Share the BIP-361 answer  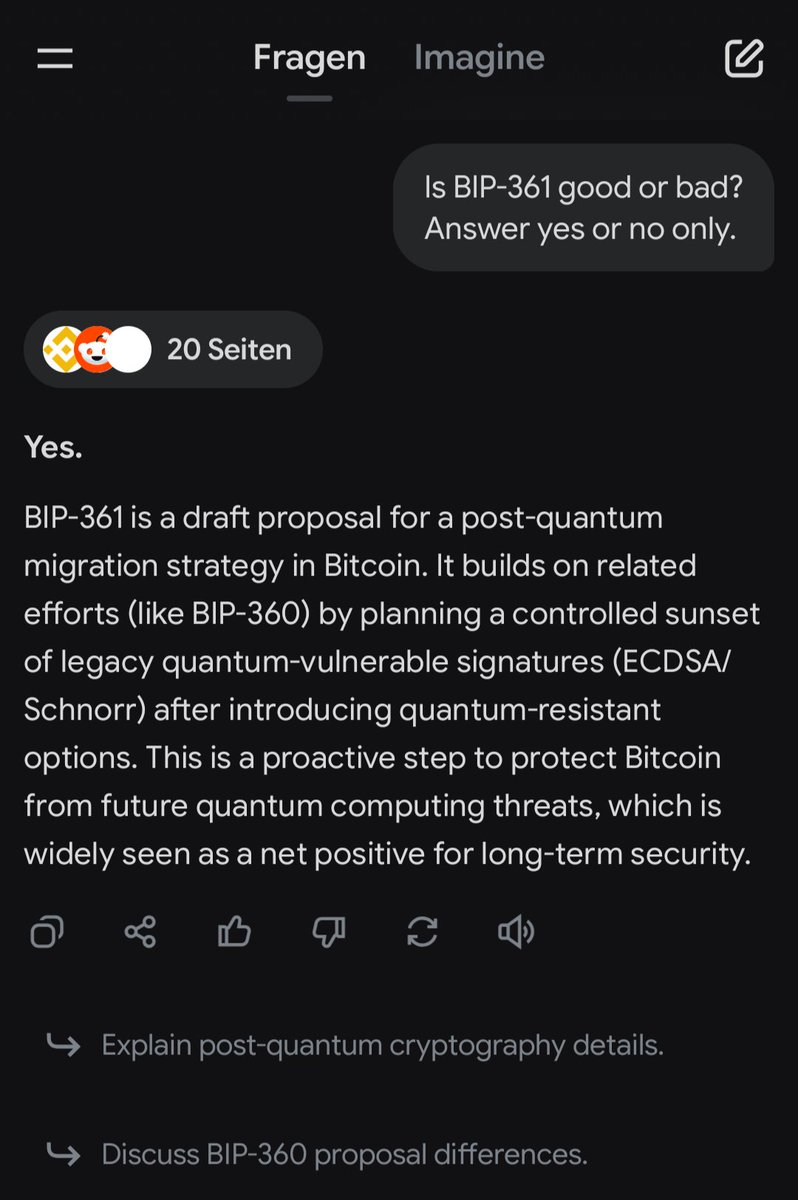[140, 932]
